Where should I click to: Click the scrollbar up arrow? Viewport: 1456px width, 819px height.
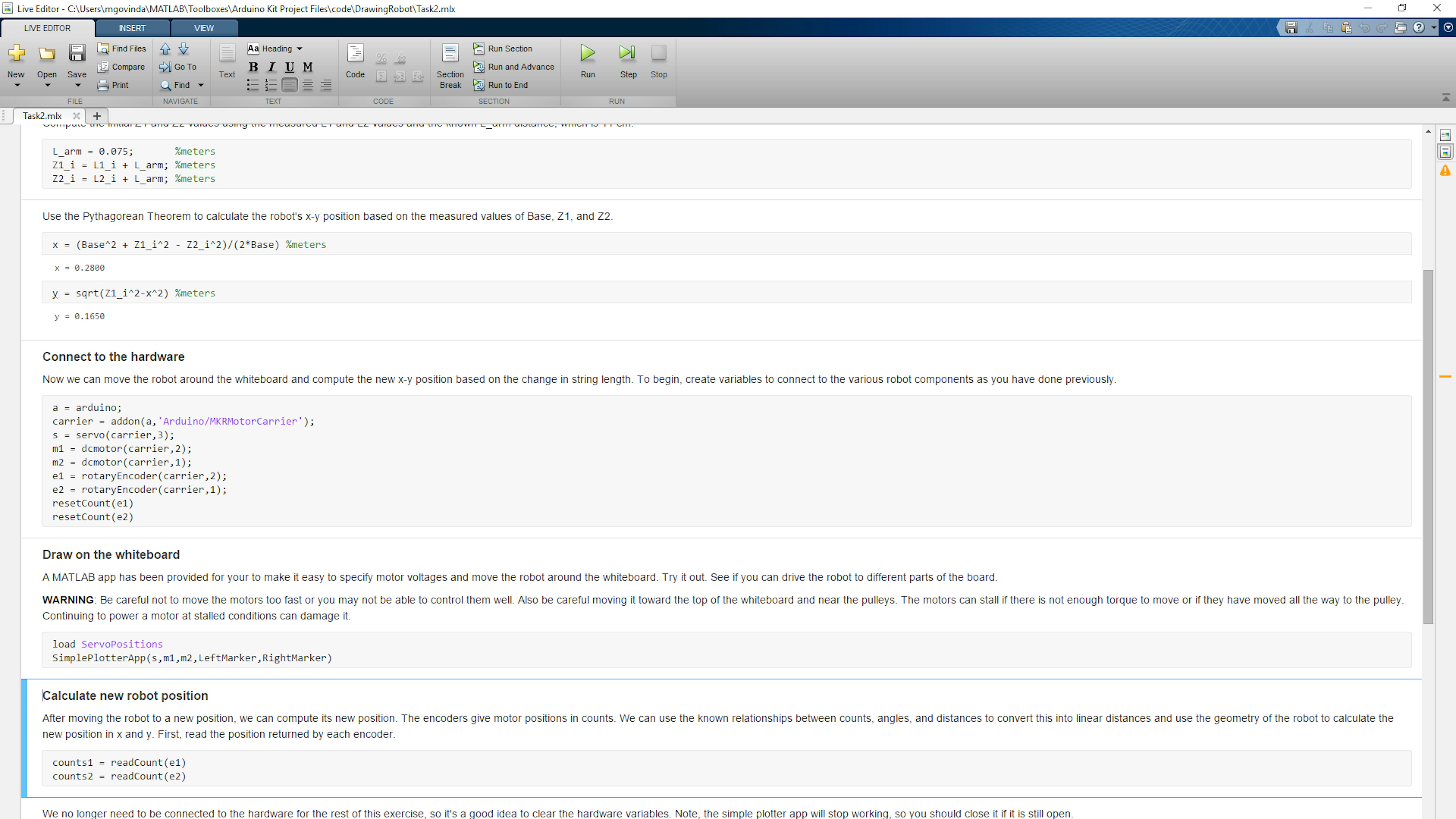point(1428,132)
